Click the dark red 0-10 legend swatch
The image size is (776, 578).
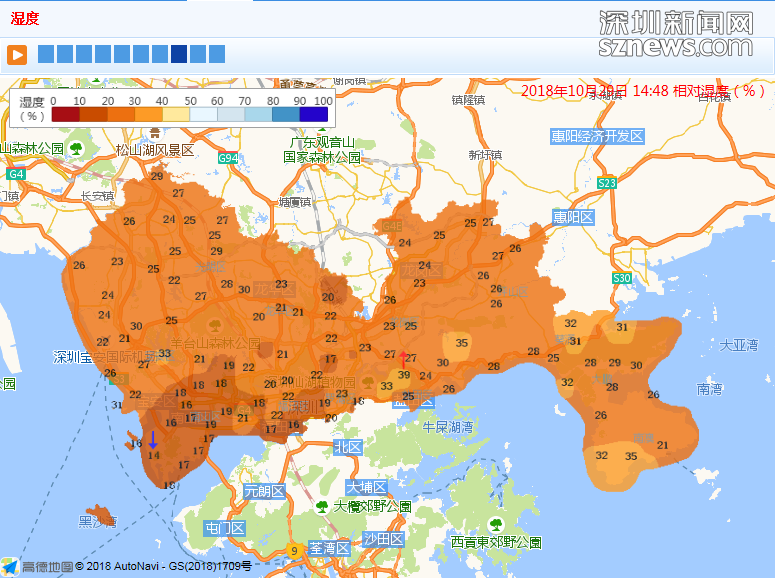click(x=65, y=115)
